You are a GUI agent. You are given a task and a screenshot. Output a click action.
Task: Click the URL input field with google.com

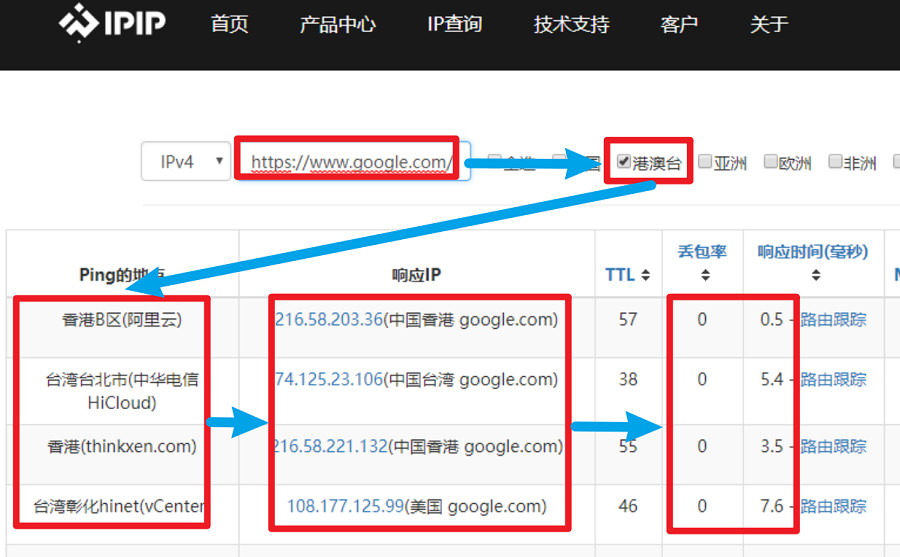tap(350, 161)
